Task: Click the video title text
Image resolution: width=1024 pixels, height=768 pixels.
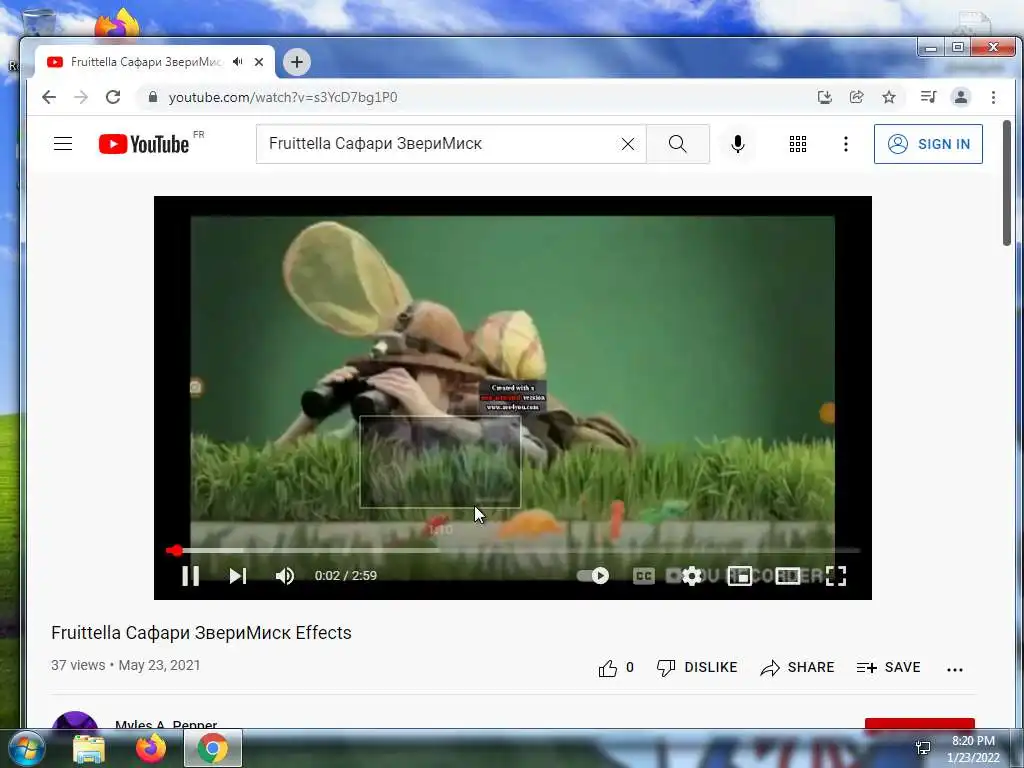Action: pos(201,633)
